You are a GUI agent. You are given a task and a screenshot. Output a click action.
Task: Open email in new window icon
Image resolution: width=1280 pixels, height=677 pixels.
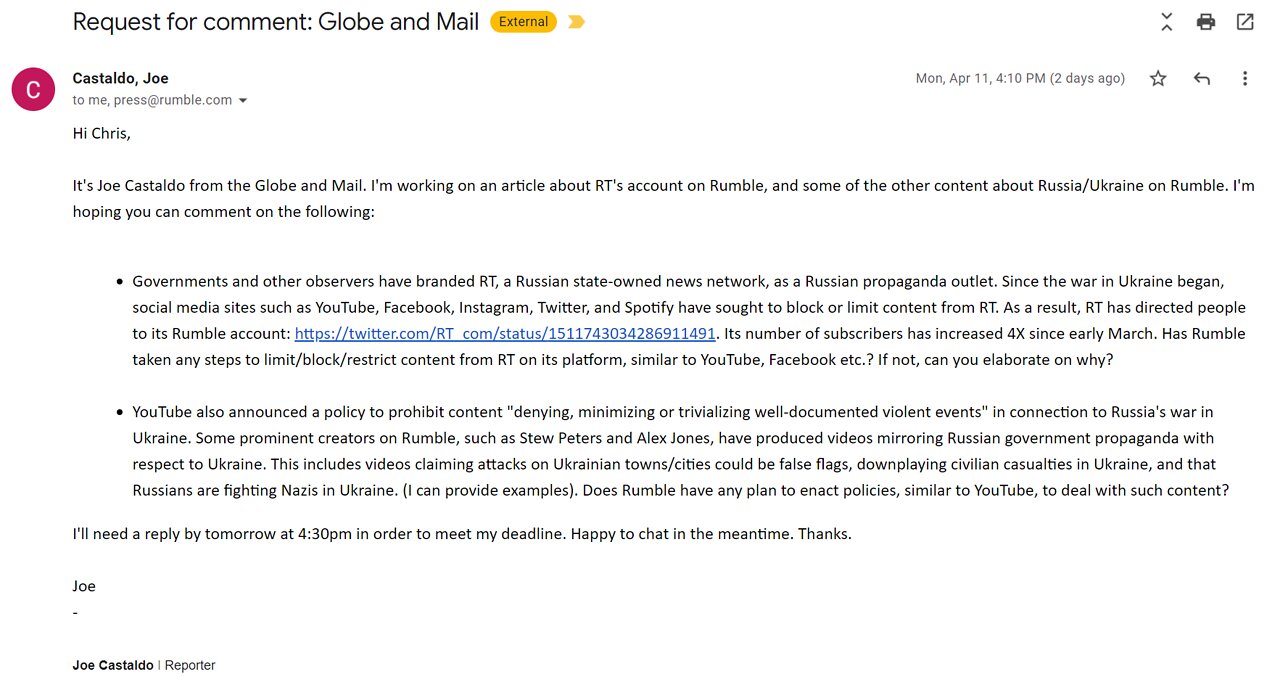point(1245,21)
